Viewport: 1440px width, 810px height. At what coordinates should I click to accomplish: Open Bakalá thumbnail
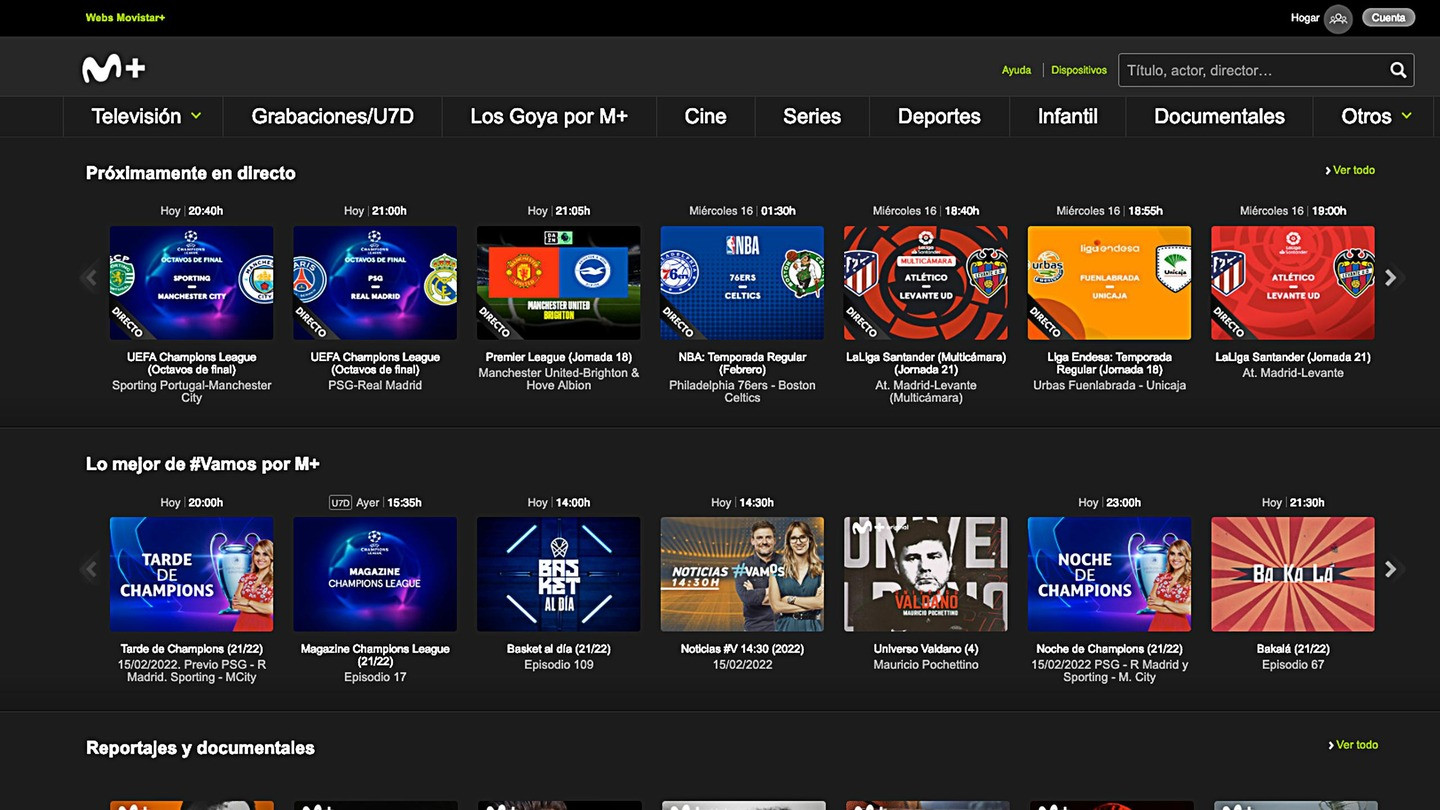[x=1293, y=574]
